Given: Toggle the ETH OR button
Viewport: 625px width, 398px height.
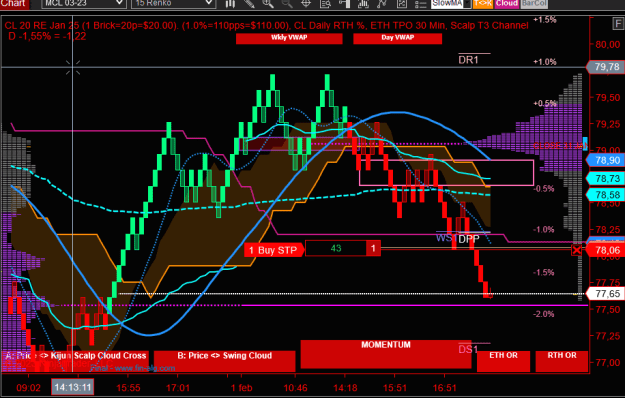Looking at the screenshot, I should point(503,361).
